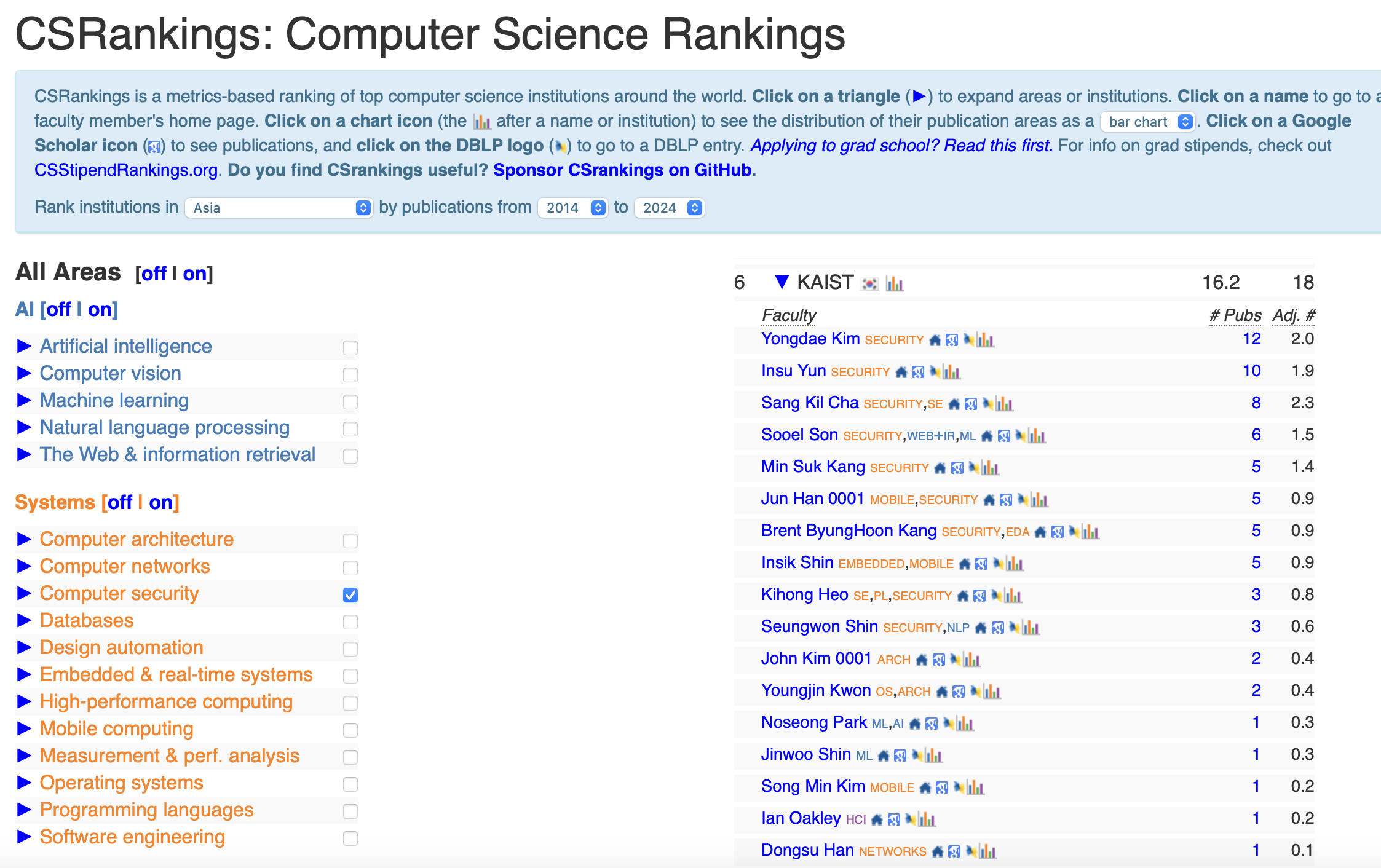Expand the Artificial intelligence area triangle
This screenshot has height=868, width=1381.
tap(24, 346)
